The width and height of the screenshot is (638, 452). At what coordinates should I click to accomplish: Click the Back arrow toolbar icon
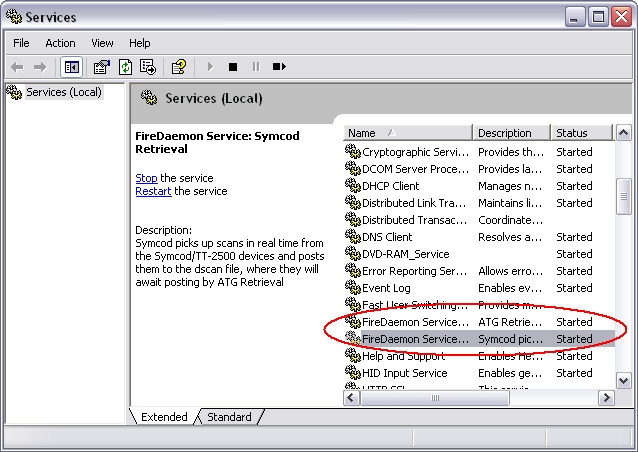point(17,67)
